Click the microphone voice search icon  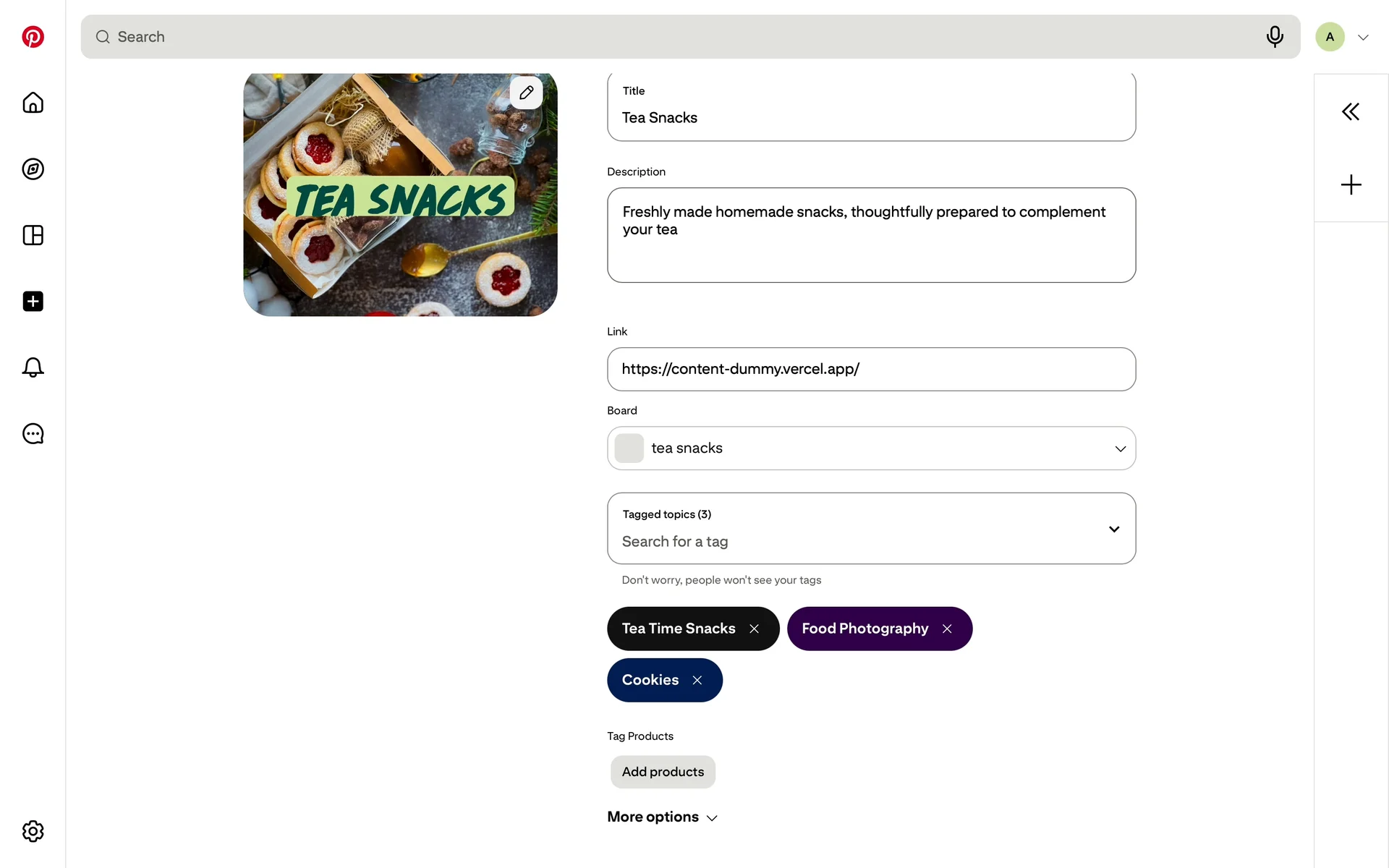1275,36
